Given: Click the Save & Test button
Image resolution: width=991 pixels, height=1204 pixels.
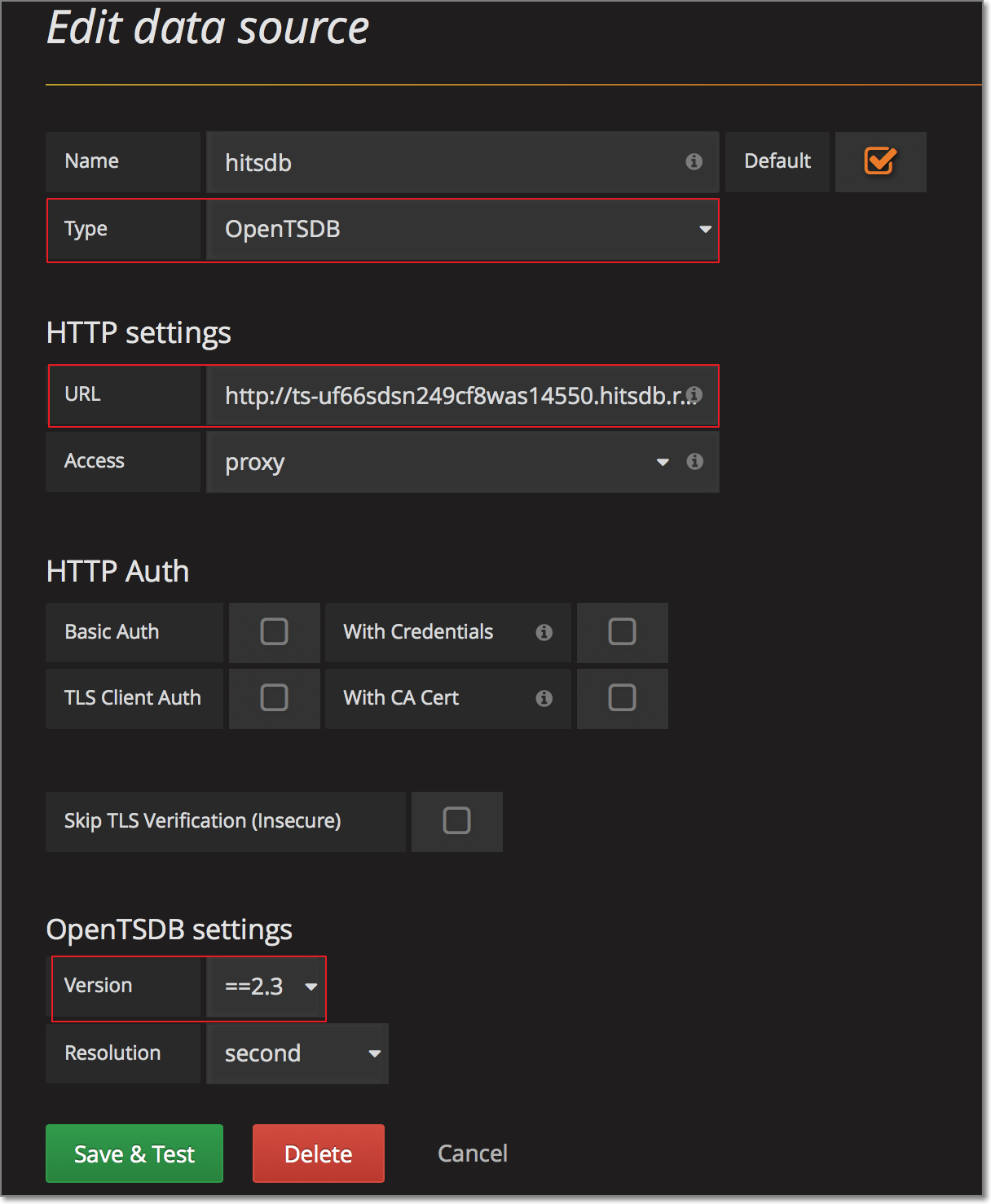Looking at the screenshot, I should [134, 1153].
